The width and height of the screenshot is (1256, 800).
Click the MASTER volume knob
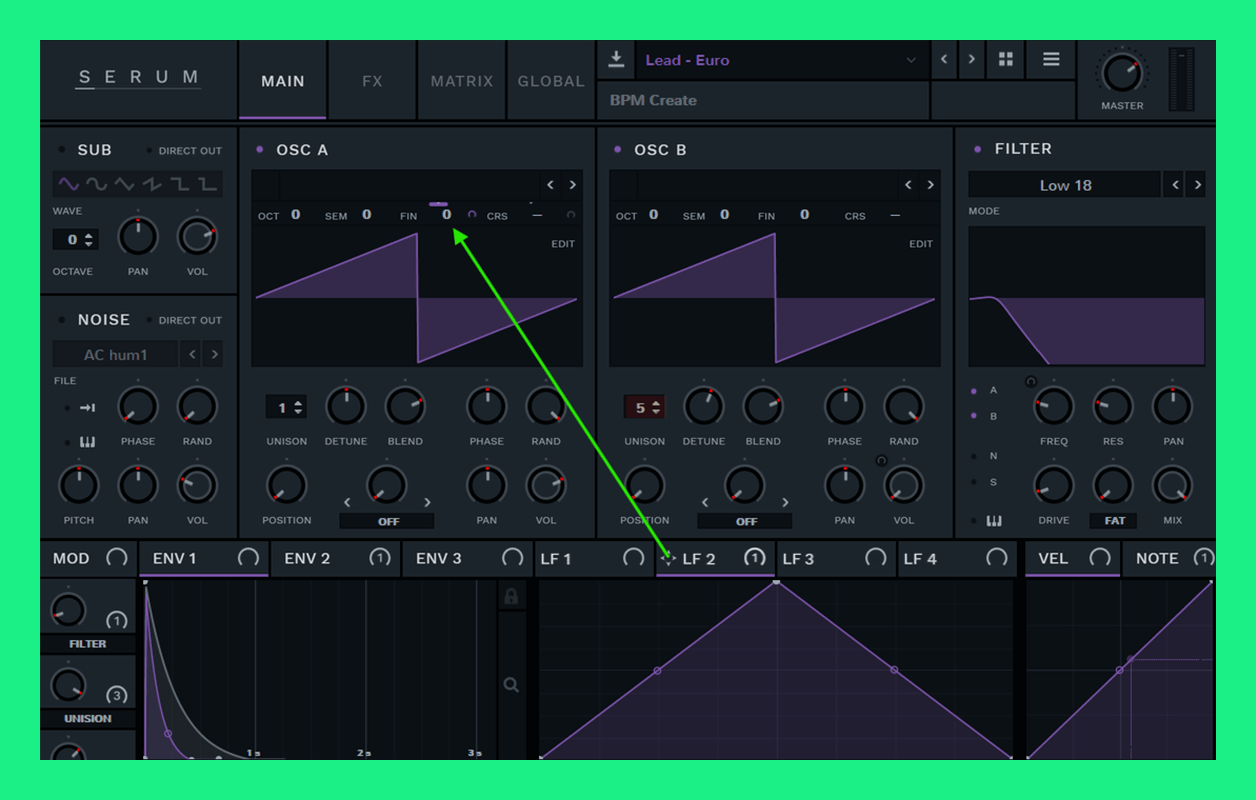coord(1121,73)
